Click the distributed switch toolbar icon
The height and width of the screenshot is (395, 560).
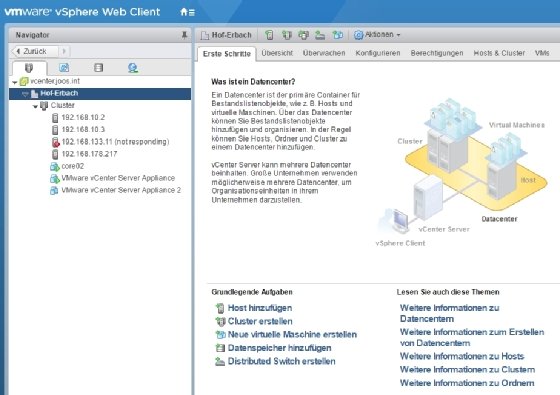pos(320,35)
